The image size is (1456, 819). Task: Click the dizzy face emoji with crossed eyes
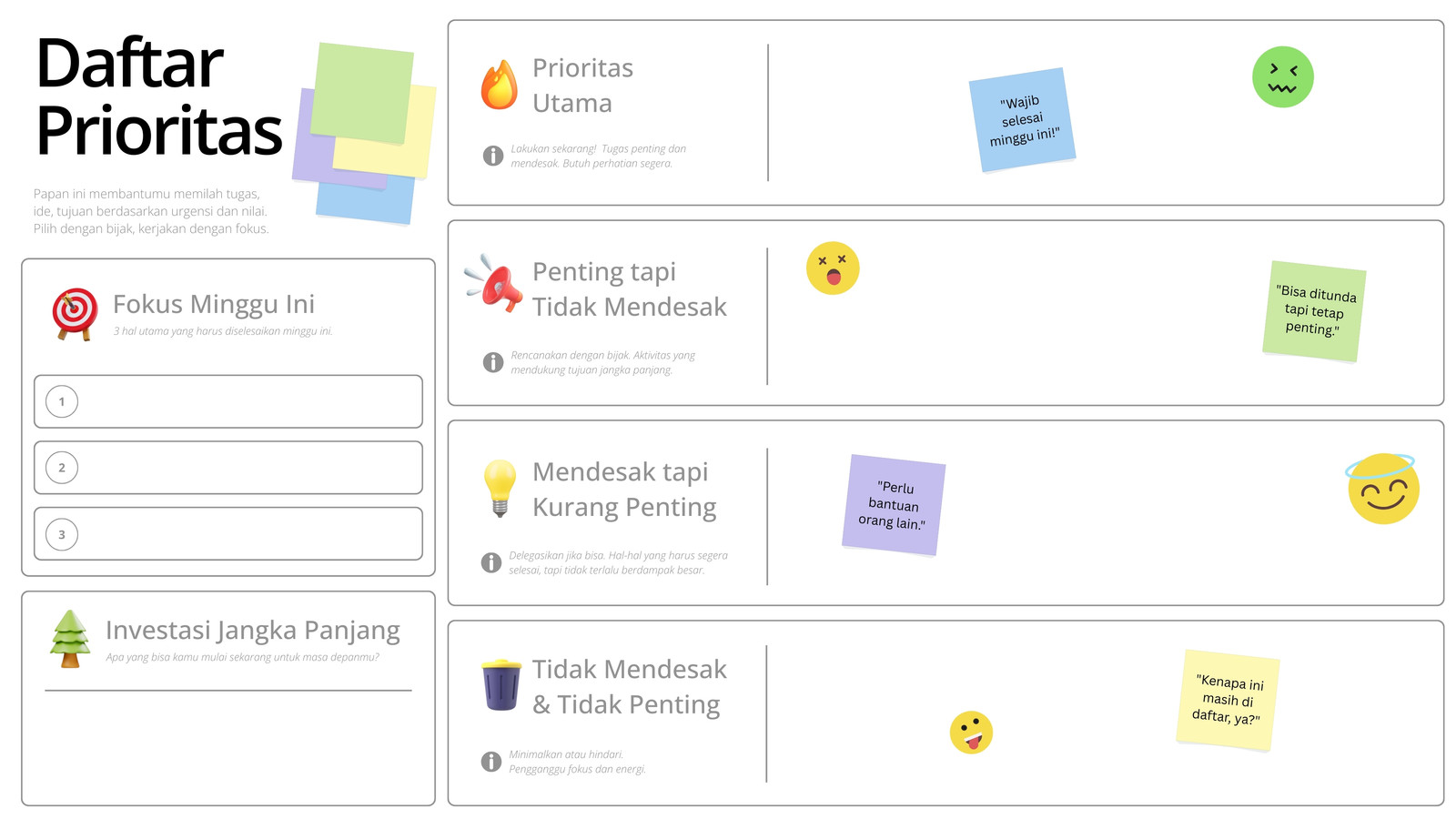[833, 268]
